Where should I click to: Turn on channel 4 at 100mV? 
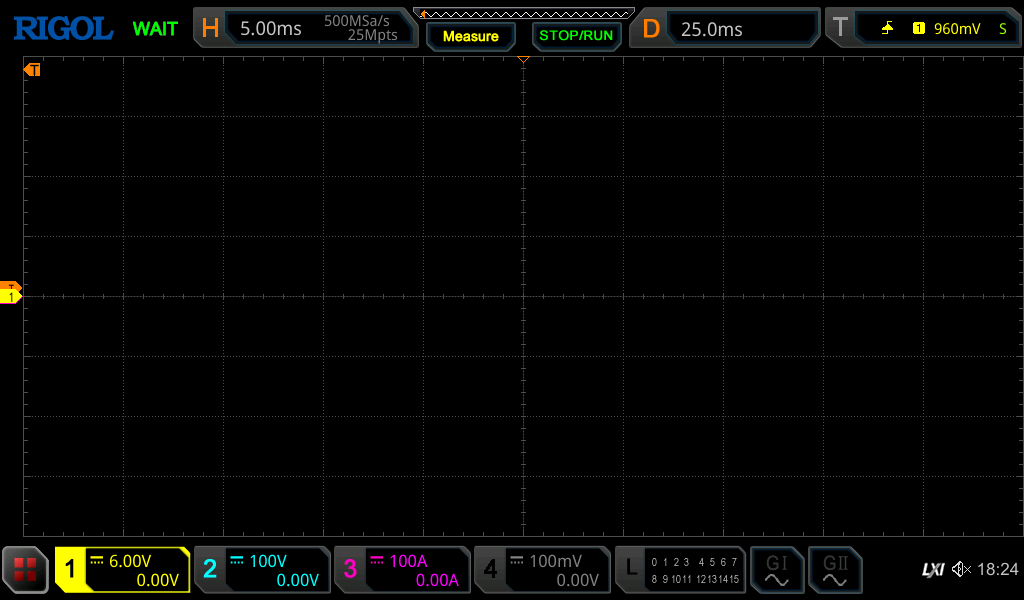542,570
